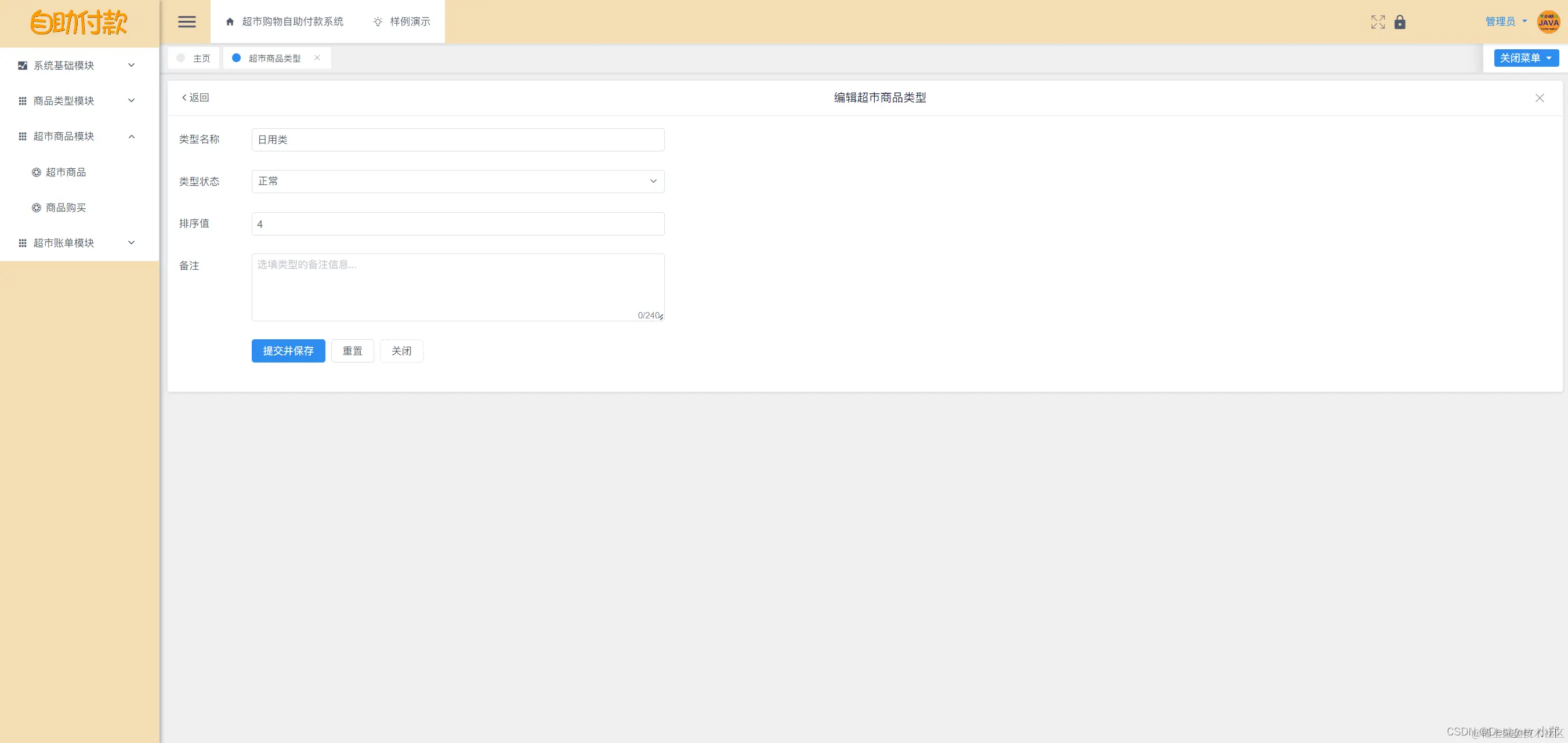Expand the 商品类型模块 menu
The height and width of the screenshot is (743, 1568).
coord(76,100)
